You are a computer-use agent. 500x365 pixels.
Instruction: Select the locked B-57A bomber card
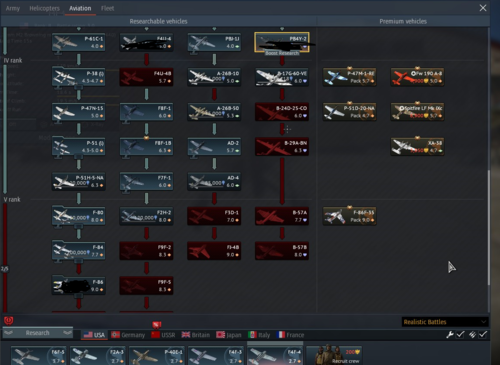pyautogui.click(x=282, y=216)
